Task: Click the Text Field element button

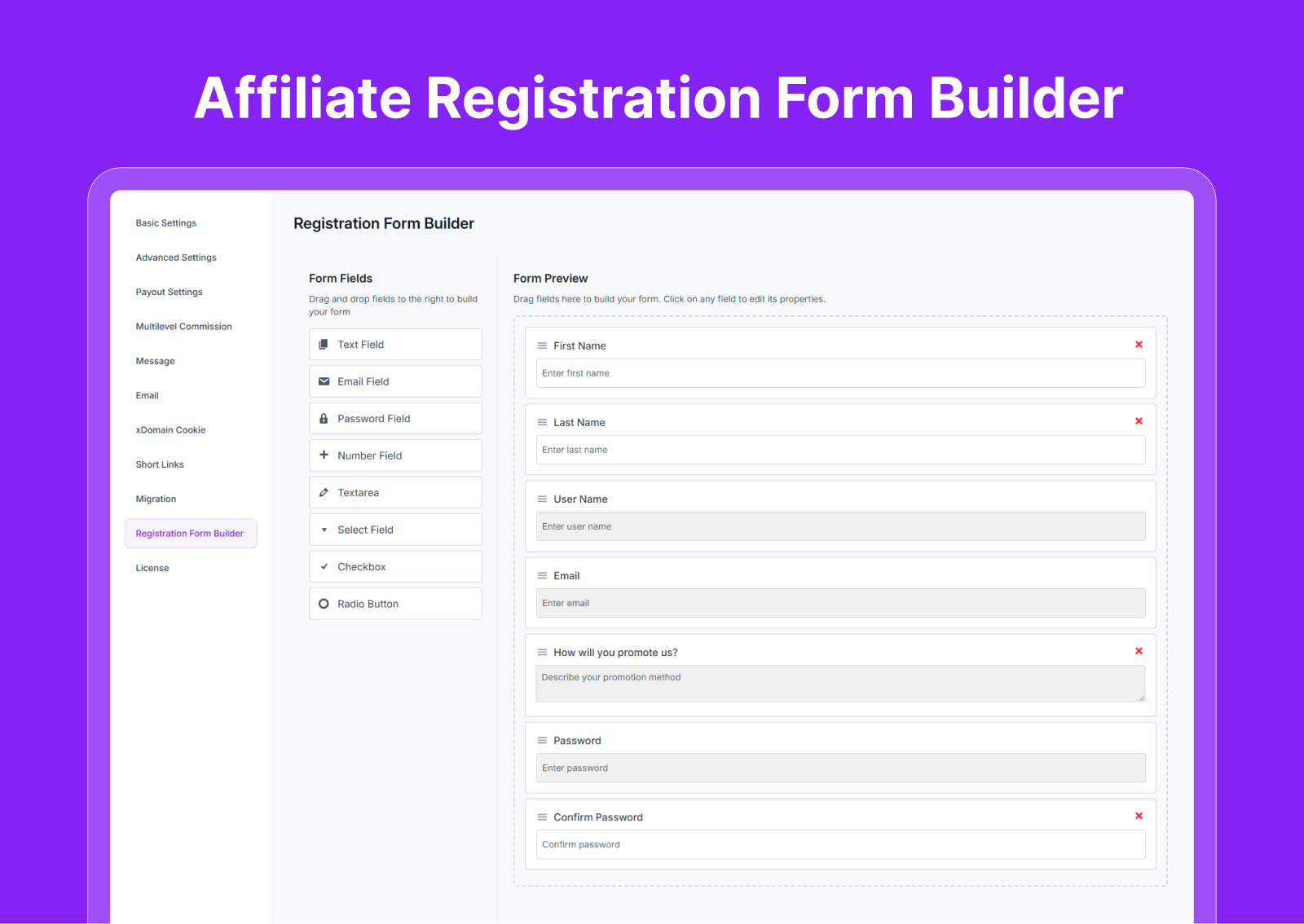Action: (395, 345)
